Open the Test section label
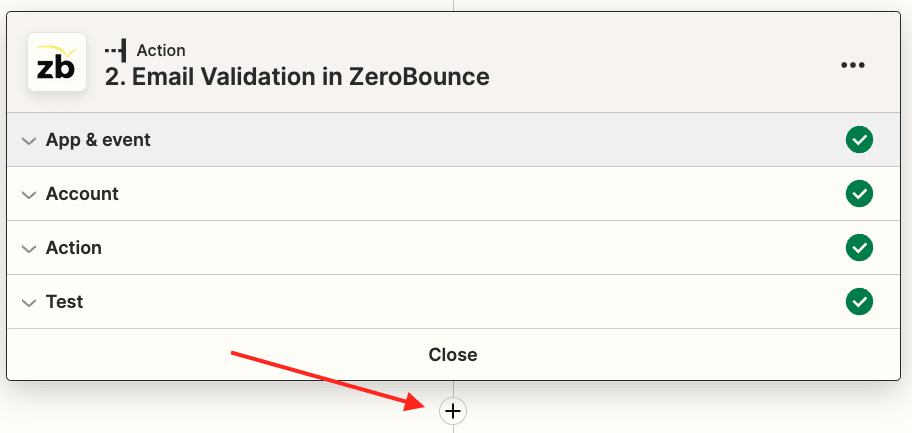Viewport: 912px width, 433px height. tap(64, 301)
